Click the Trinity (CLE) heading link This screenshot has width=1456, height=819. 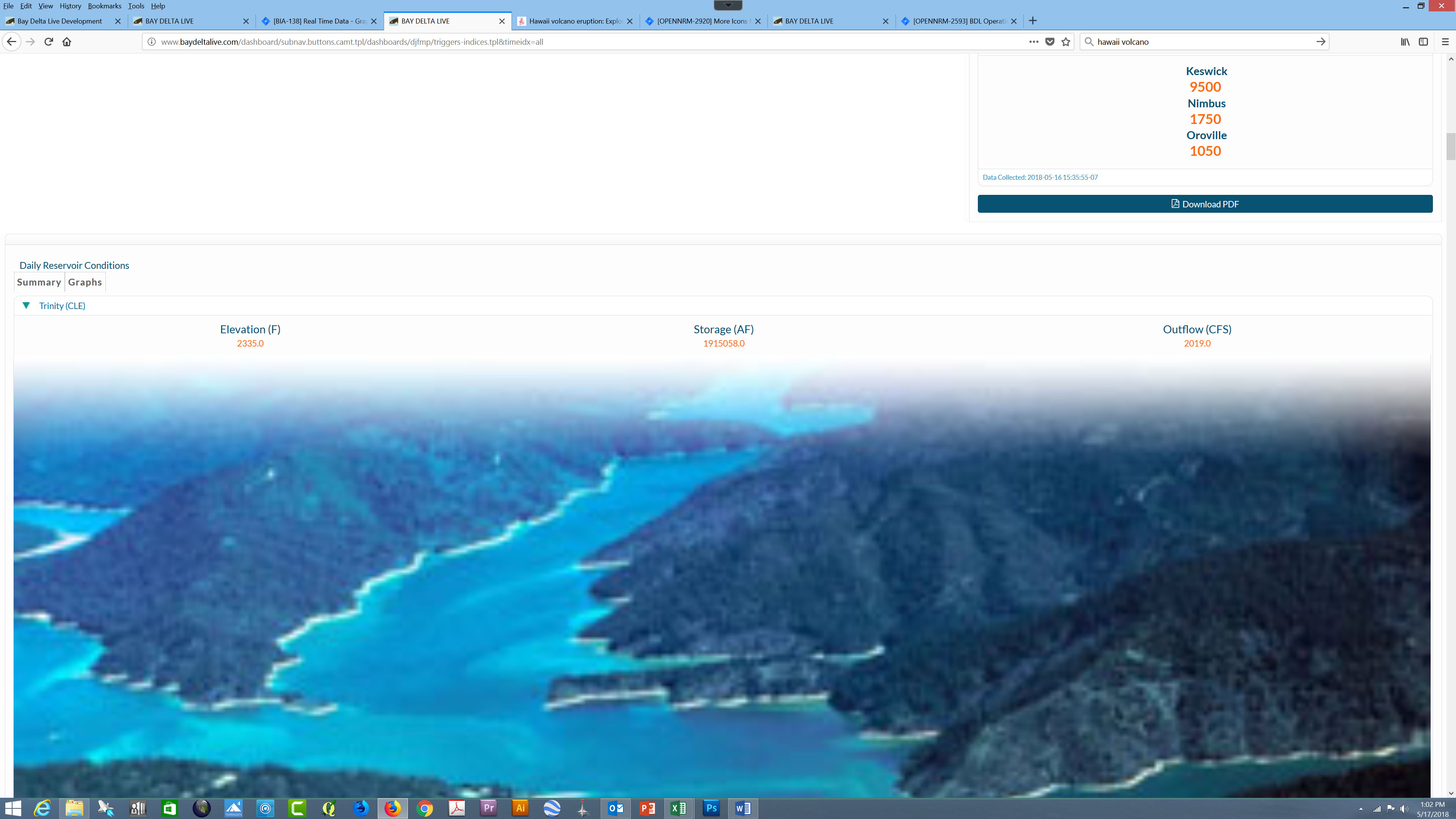tap(62, 306)
